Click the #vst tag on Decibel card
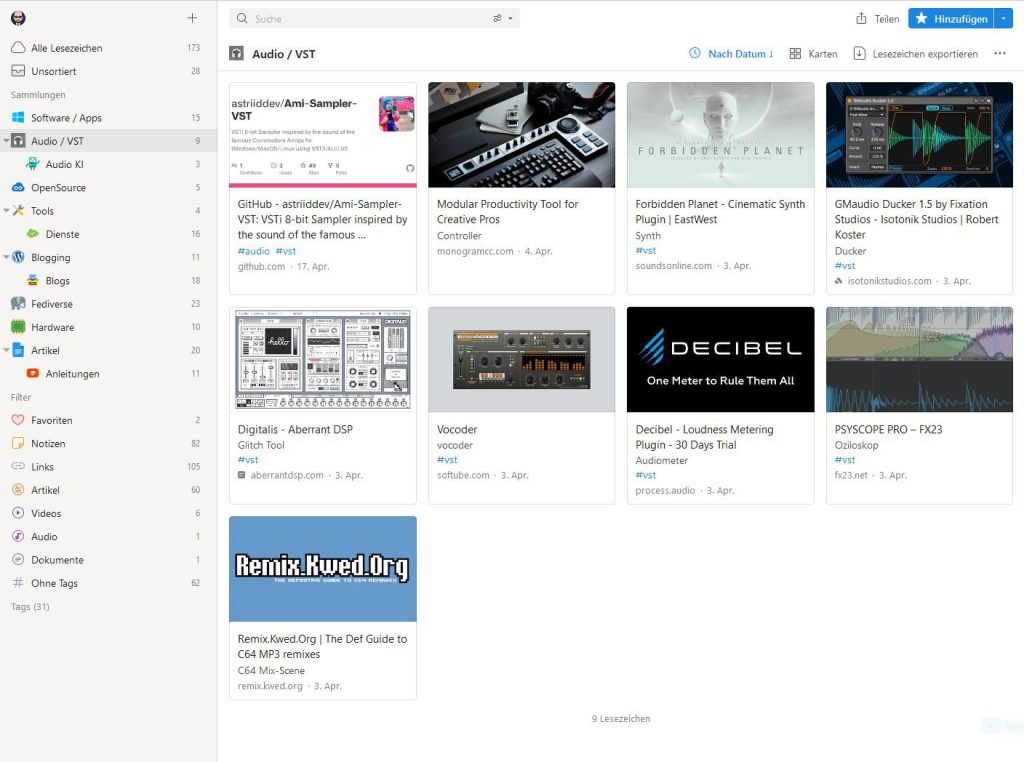Viewport: 1024px width, 762px height. [x=646, y=475]
